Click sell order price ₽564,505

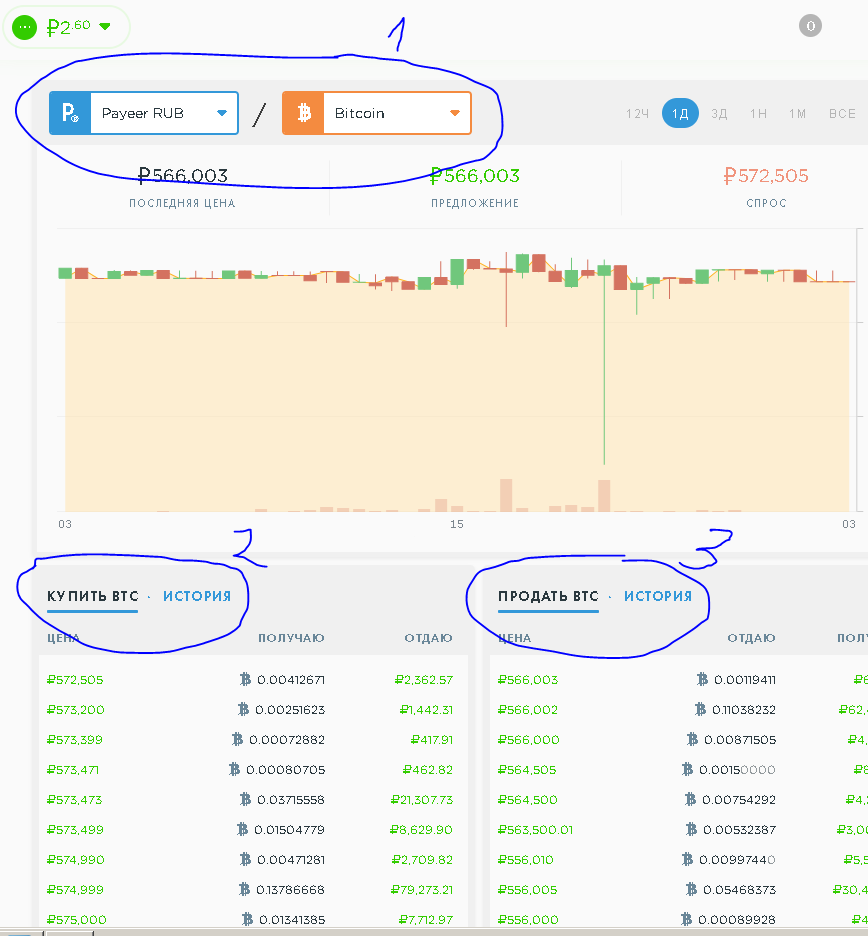[x=527, y=769]
